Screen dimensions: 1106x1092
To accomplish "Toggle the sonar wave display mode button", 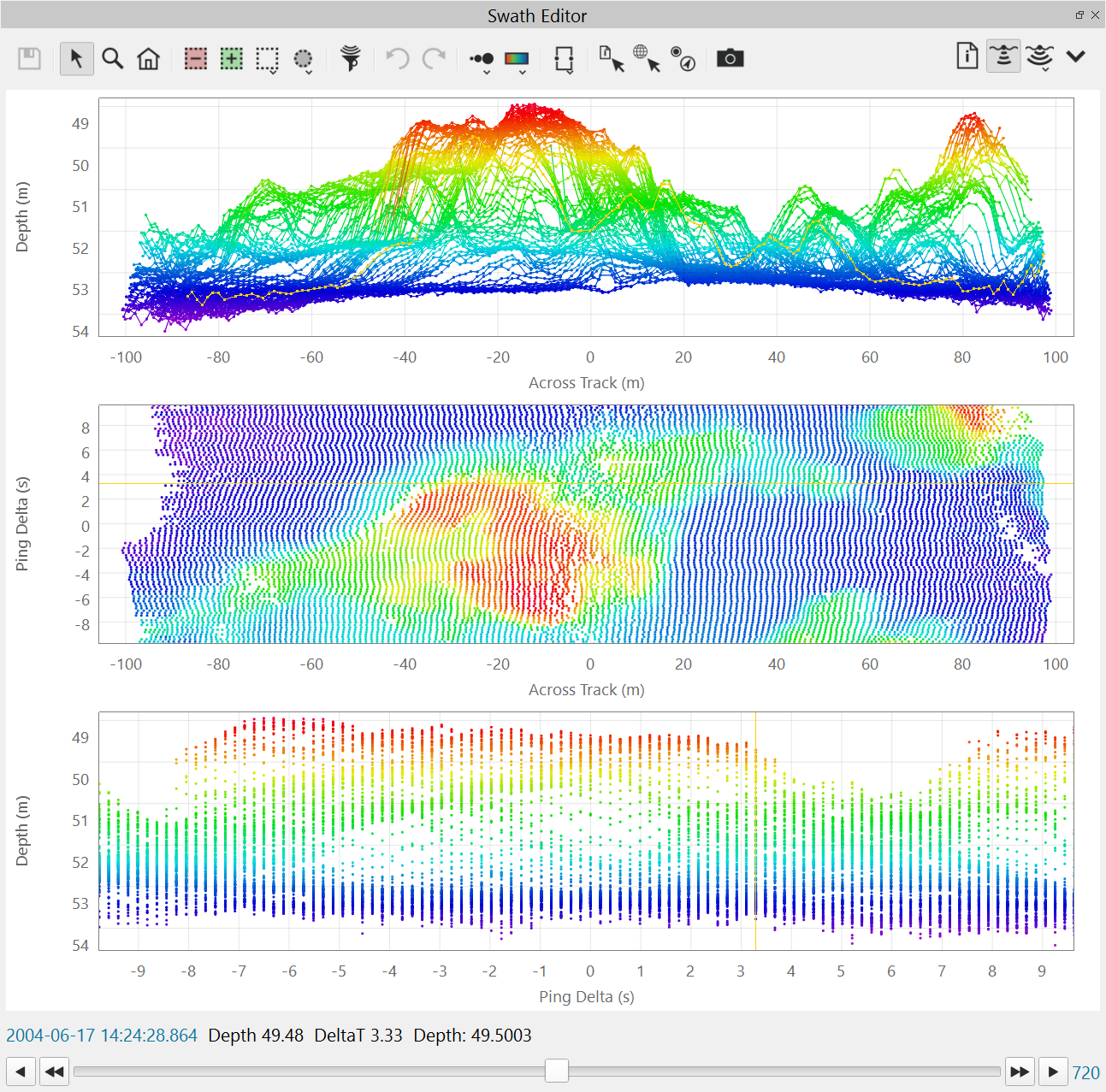I will click(1039, 57).
